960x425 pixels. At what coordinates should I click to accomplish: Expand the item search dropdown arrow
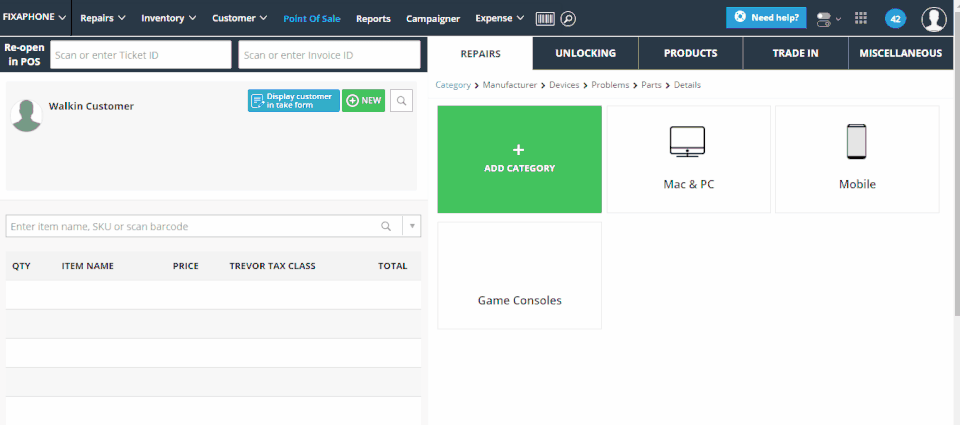tap(412, 226)
